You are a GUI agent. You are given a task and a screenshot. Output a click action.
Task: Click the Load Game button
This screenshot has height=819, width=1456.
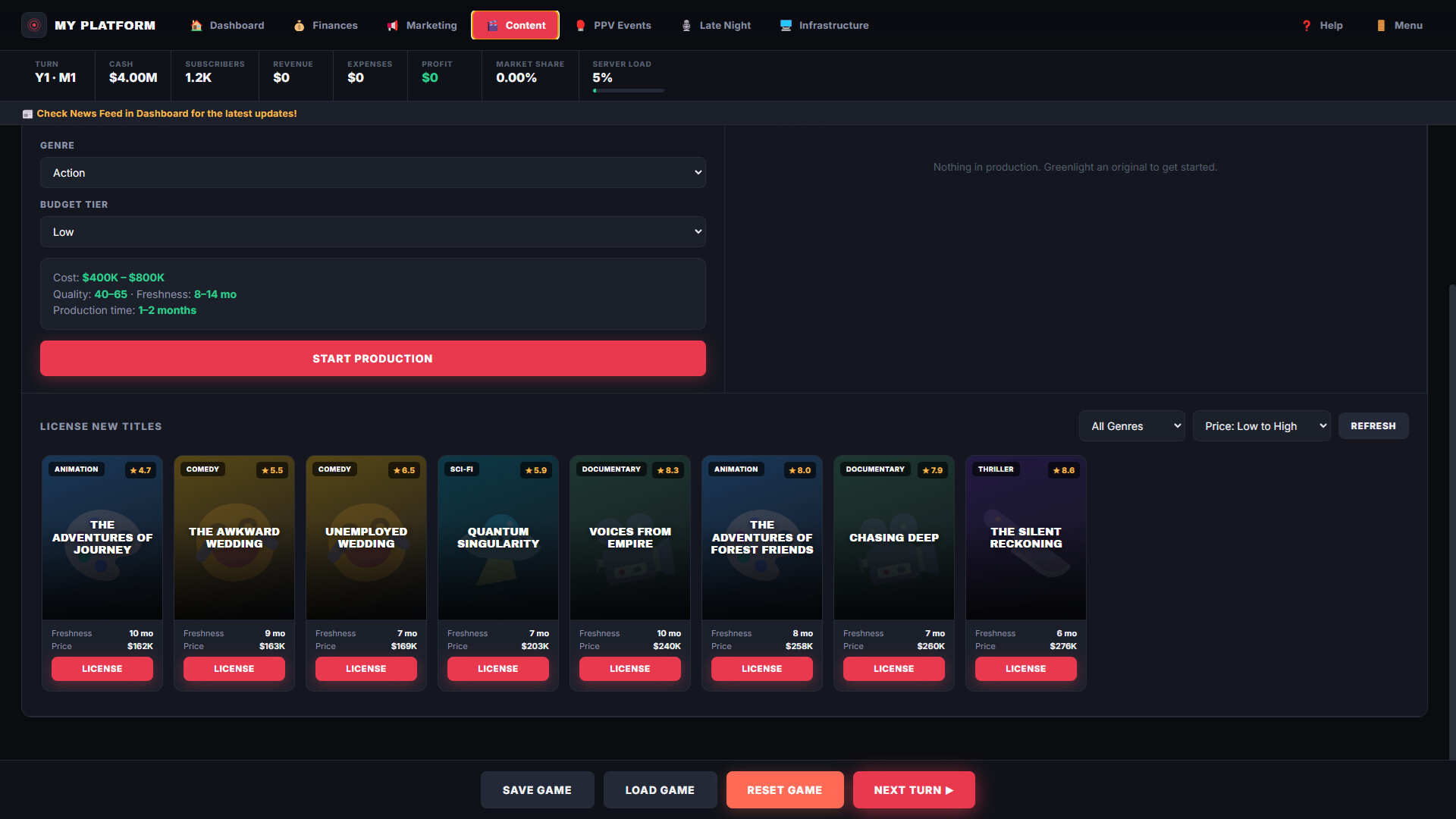click(660, 790)
